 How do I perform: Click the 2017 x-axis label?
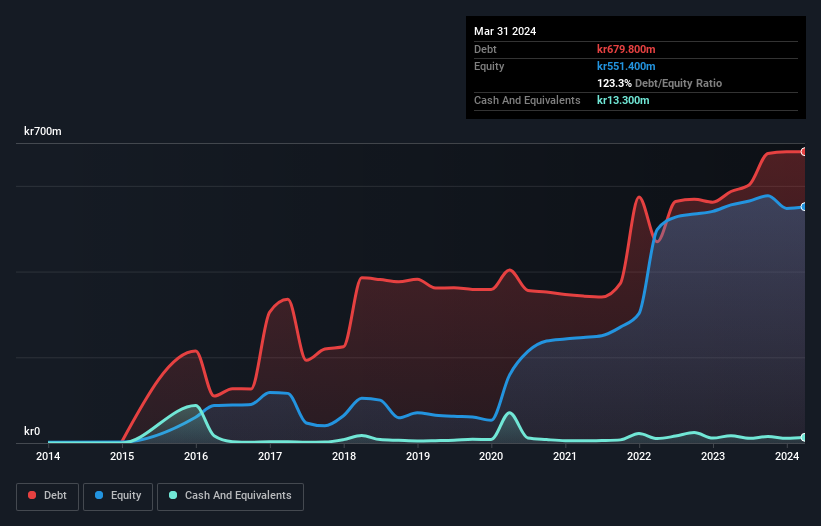(x=270, y=456)
